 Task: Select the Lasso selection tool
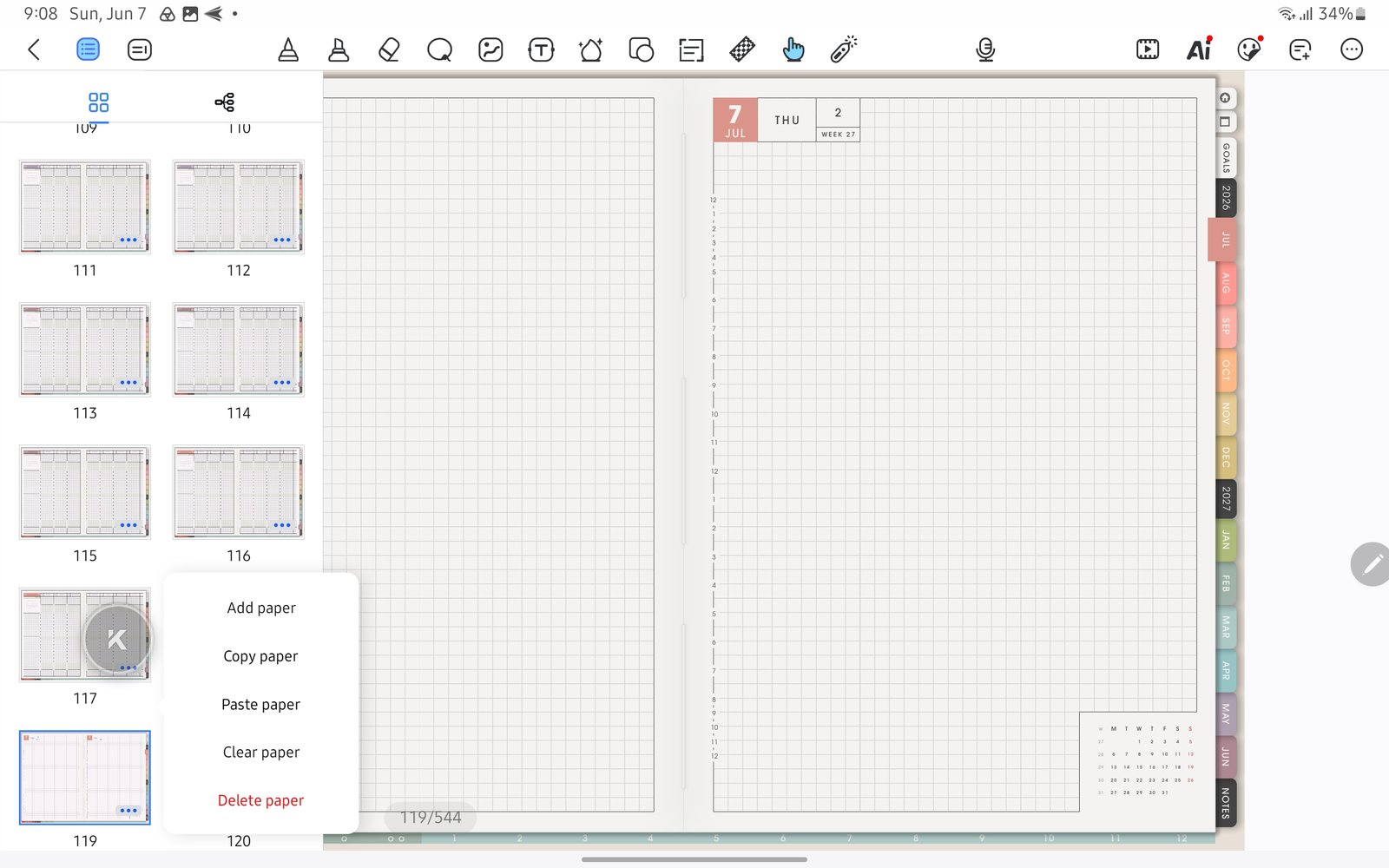coord(439,49)
